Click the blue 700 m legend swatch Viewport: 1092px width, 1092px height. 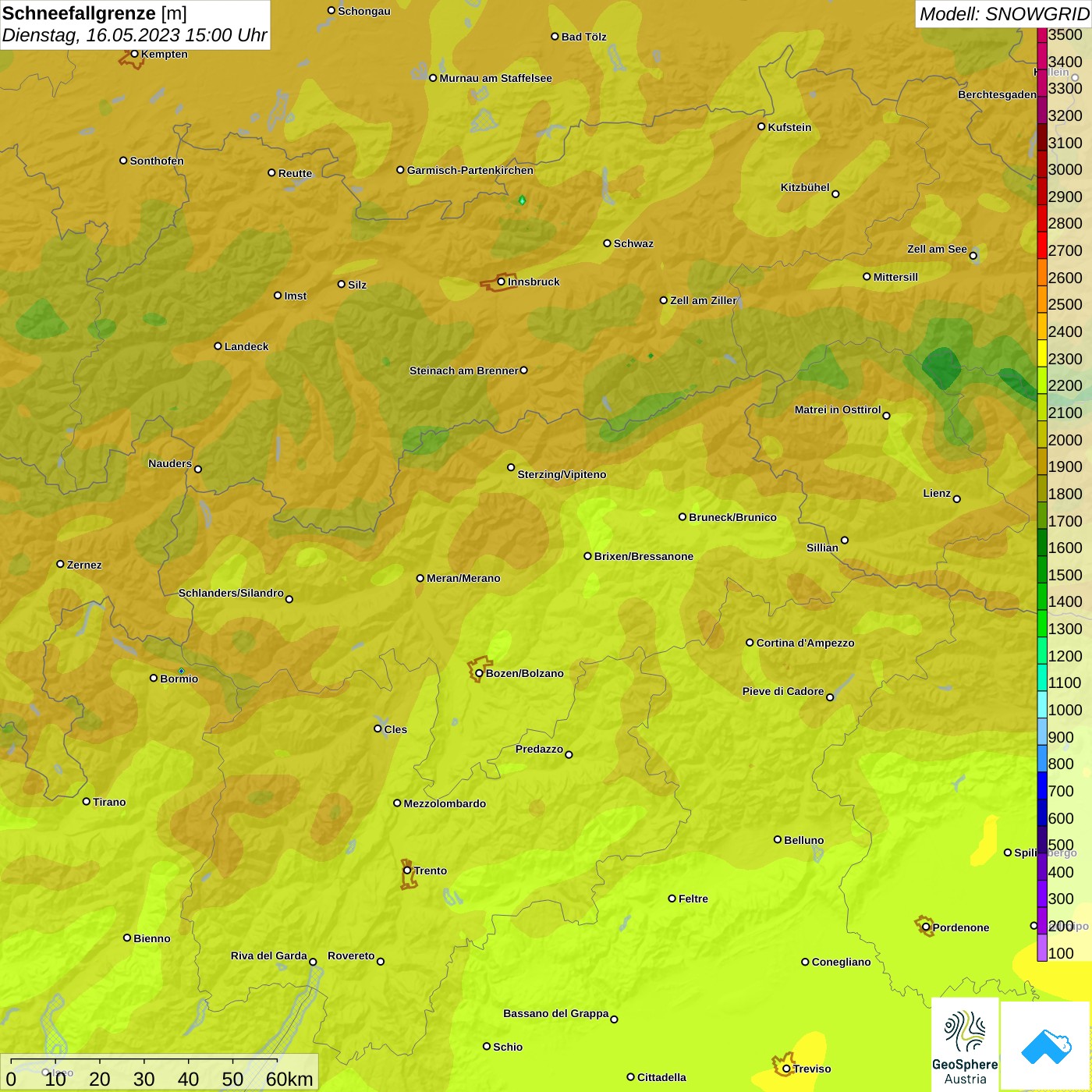point(1042,785)
